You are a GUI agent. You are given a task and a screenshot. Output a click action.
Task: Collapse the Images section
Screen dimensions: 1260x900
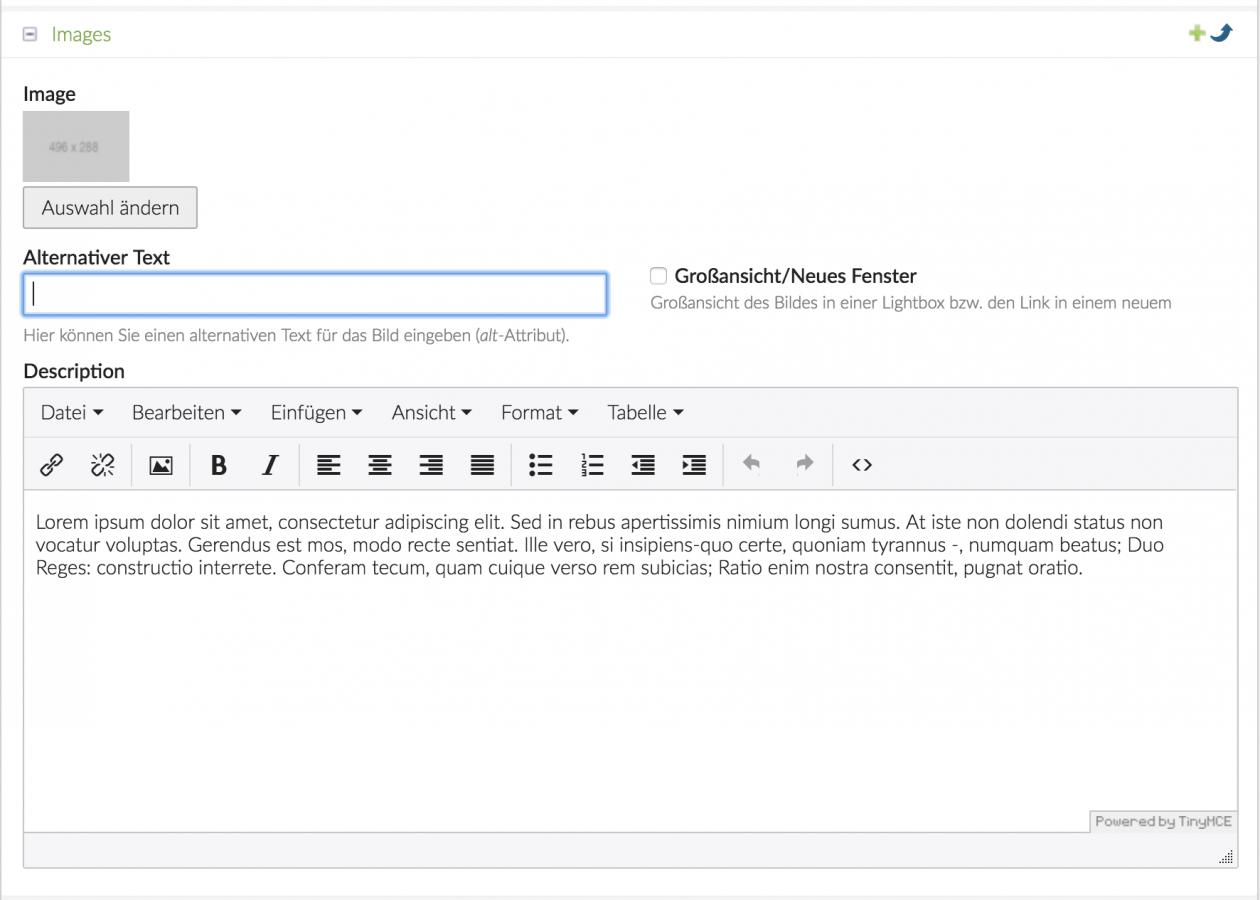(x=30, y=34)
